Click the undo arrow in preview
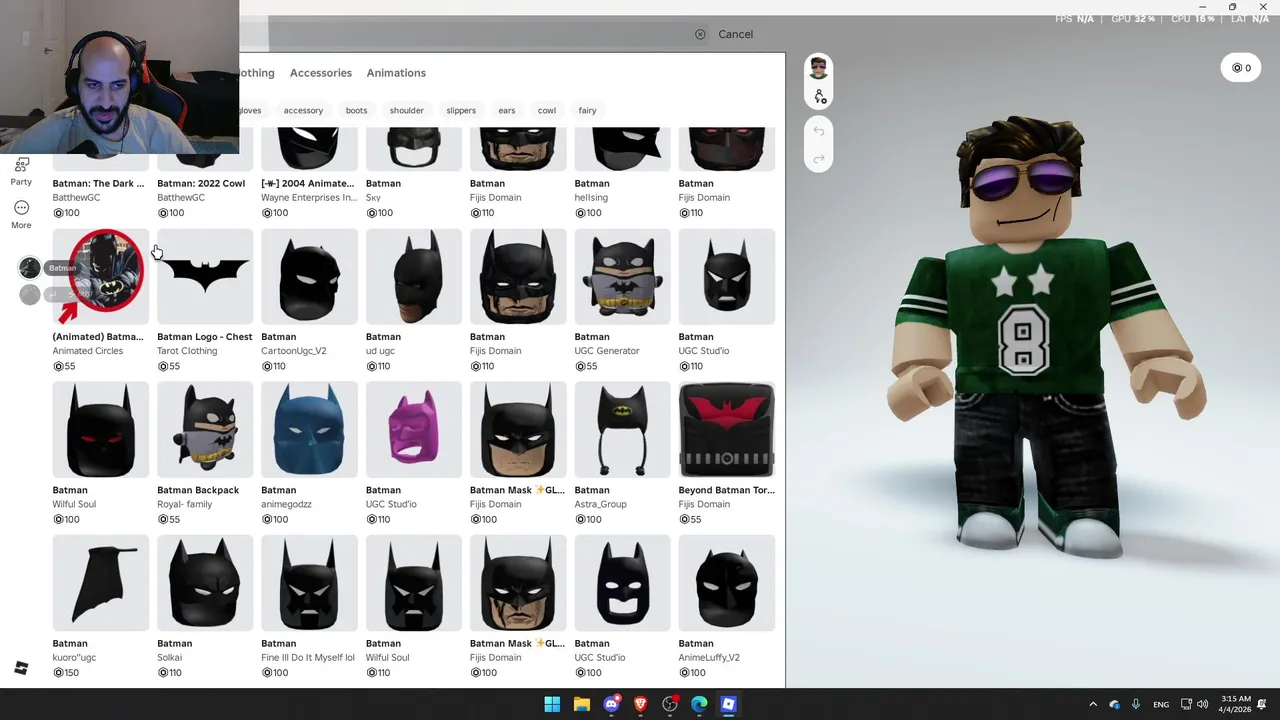This screenshot has height=720, width=1280. (819, 131)
